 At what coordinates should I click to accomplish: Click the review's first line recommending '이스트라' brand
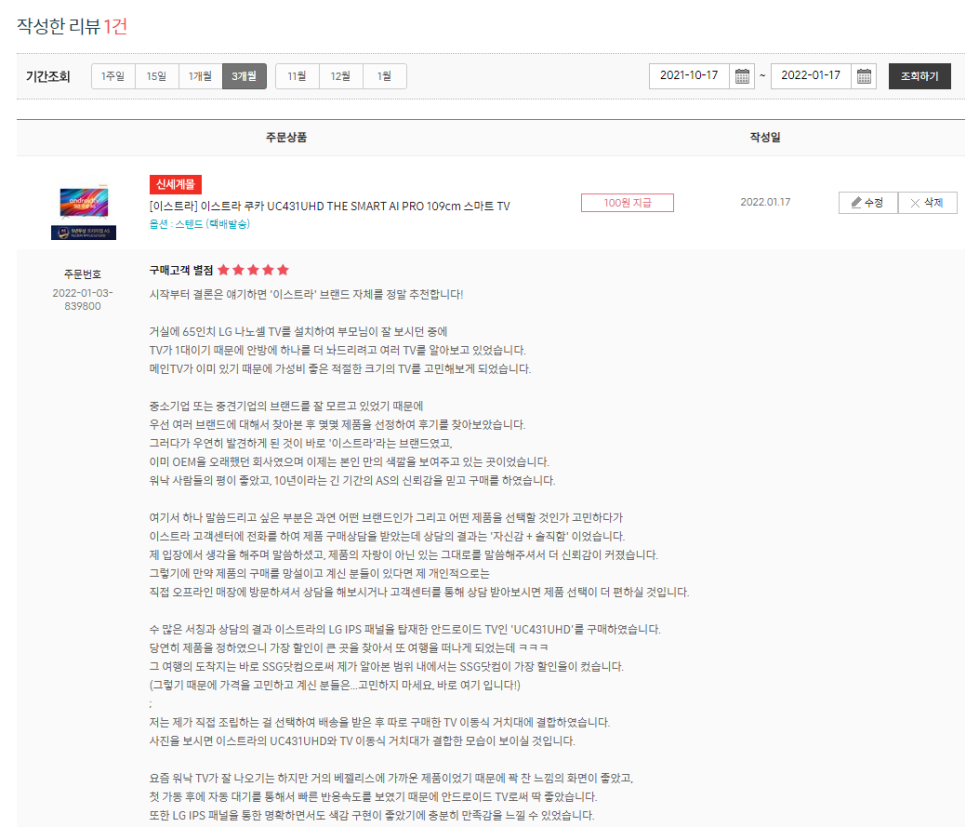(x=306, y=295)
